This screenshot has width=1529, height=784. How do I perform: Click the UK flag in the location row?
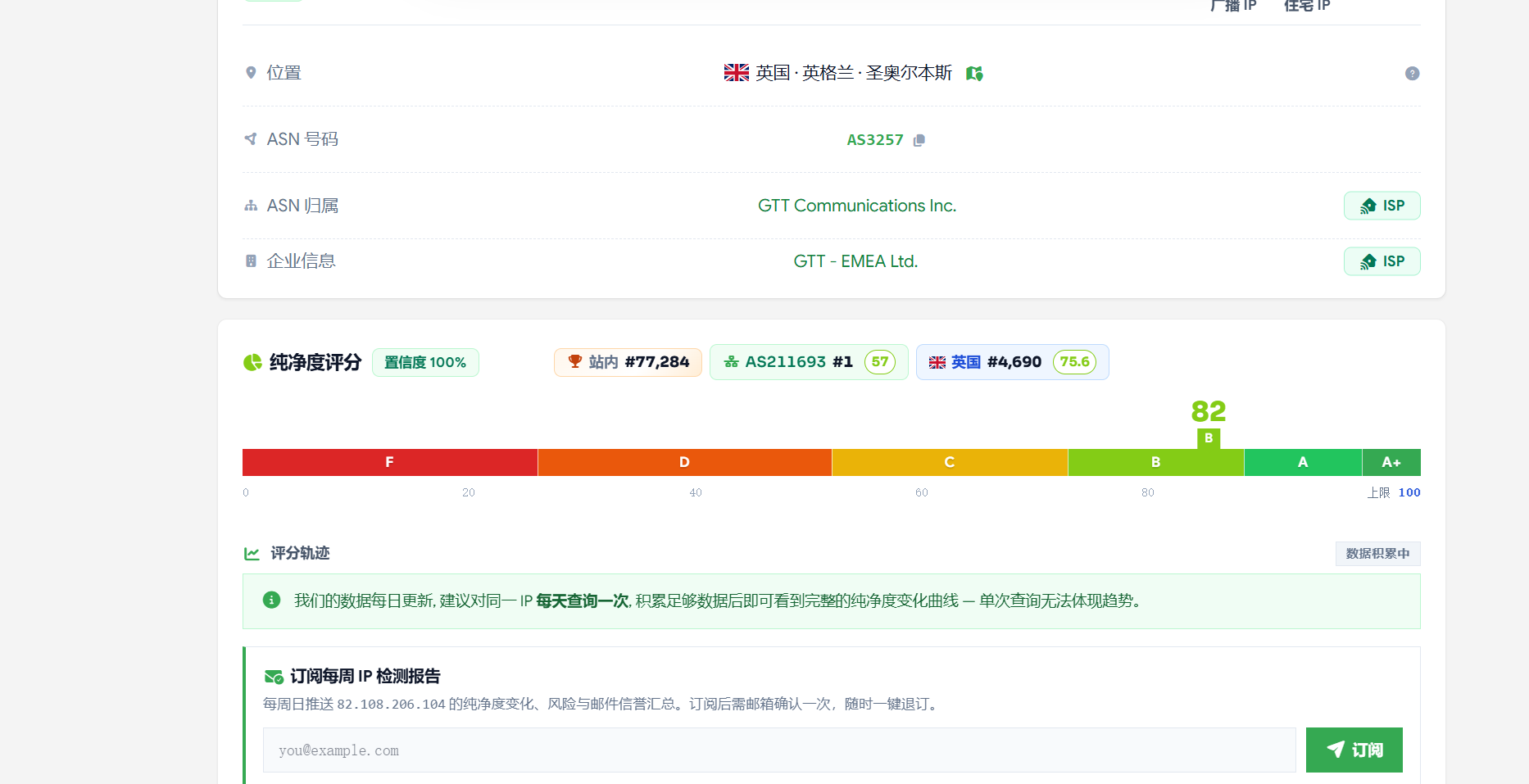tap(737, 73)
